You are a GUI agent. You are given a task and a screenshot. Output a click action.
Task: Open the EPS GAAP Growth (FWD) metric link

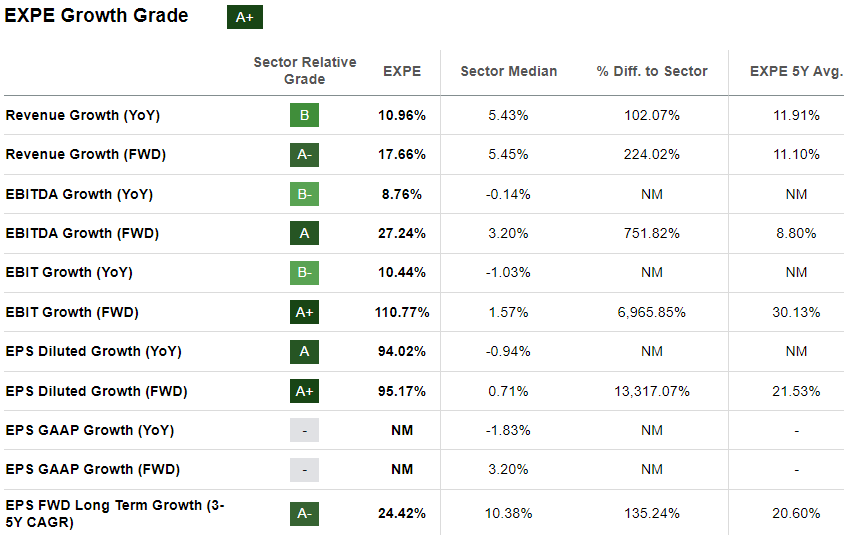[91, 469]
